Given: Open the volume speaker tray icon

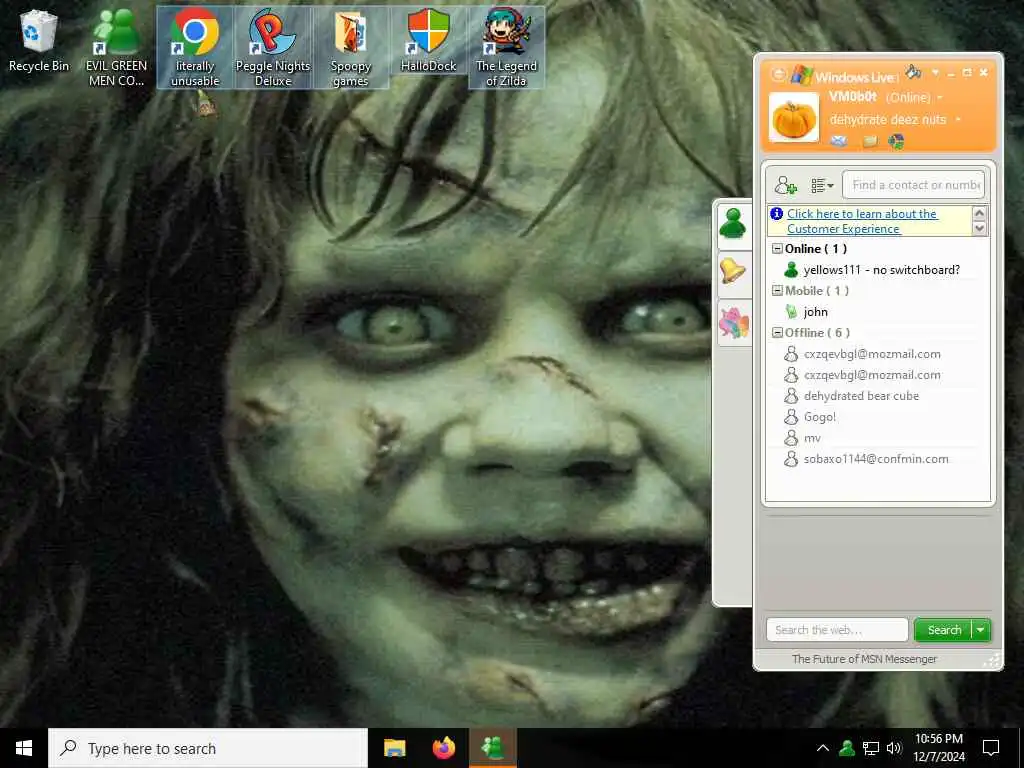Looking at the screenshot, I should pyautogui.click(x=893, y=748).
